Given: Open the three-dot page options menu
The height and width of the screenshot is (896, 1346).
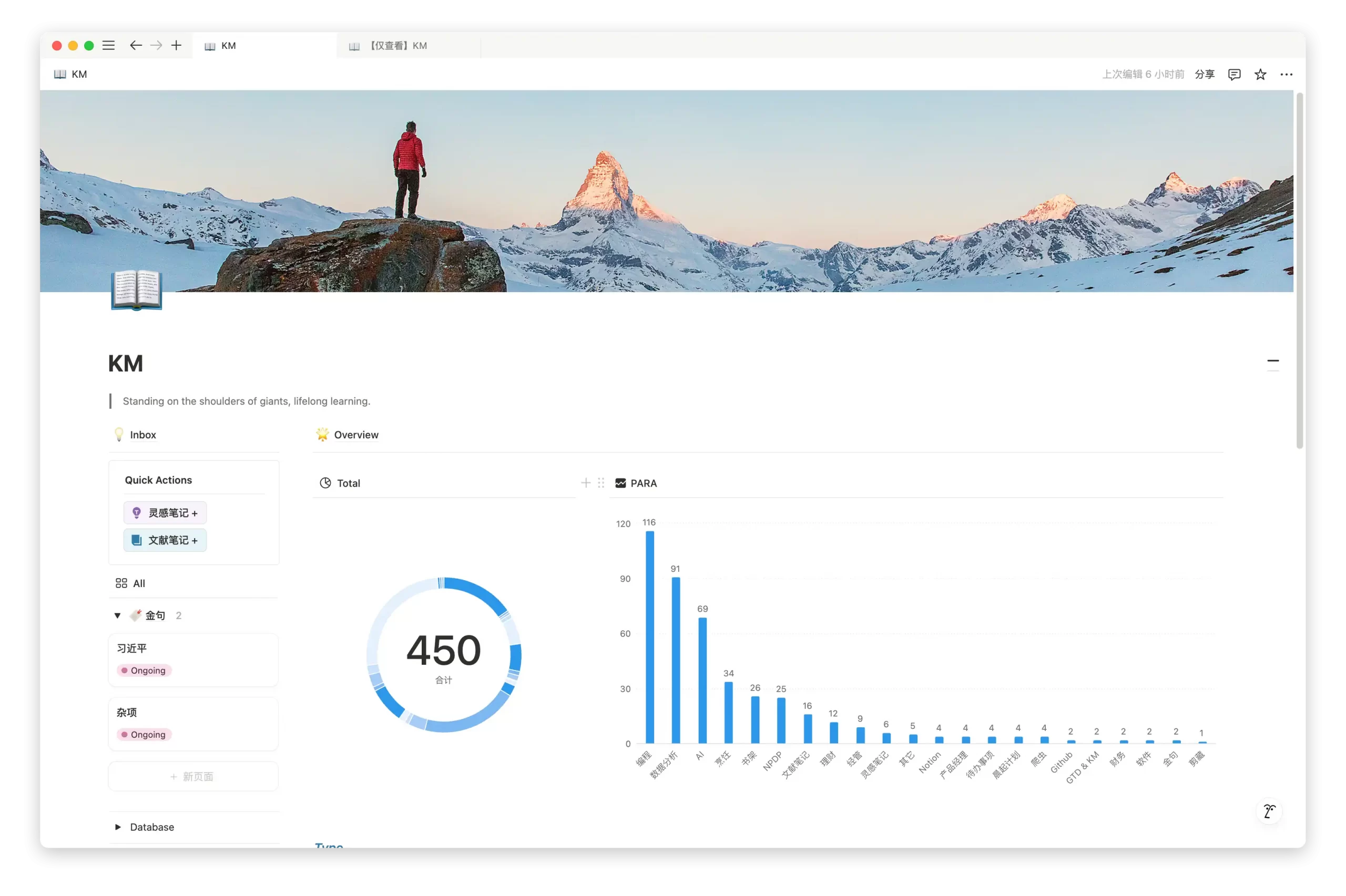Looking at the screenshot, I should tap(1286, 74).
